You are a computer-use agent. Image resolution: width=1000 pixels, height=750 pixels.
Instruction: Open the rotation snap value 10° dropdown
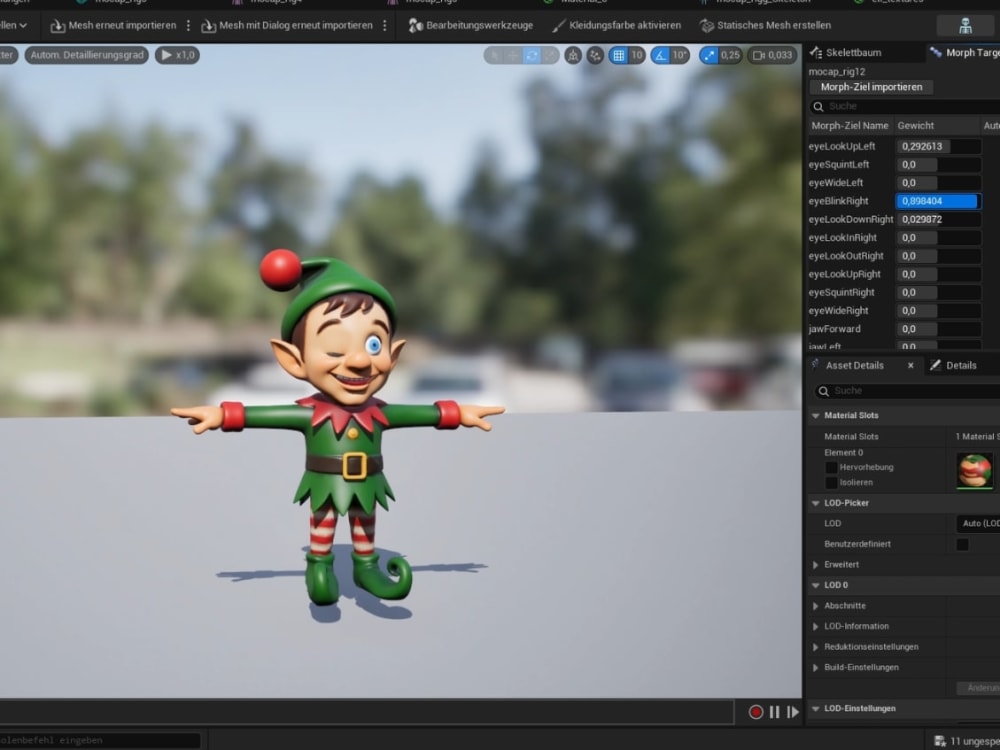tap(680, 55)
